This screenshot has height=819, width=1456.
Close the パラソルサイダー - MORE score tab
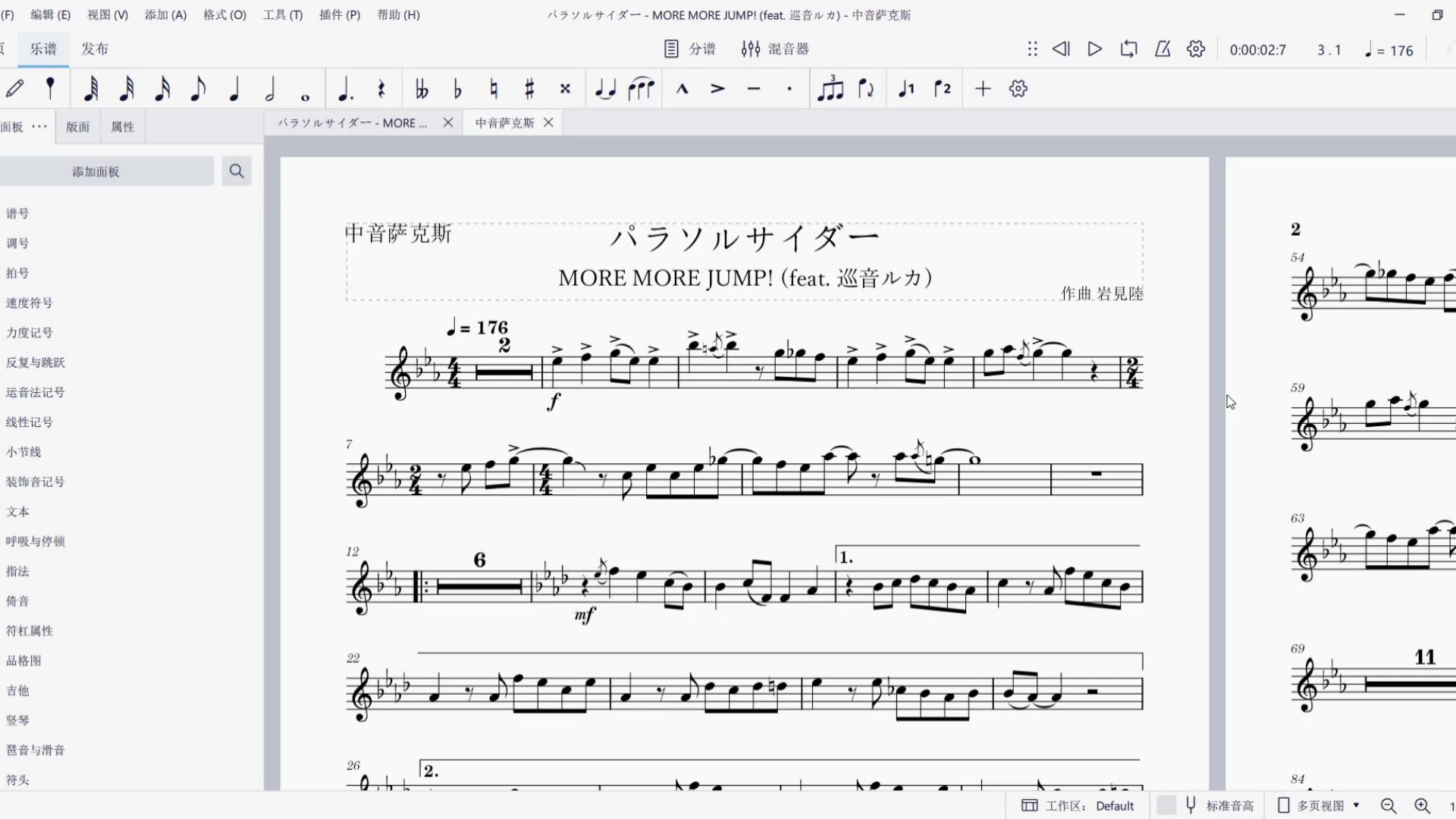pos(448,123)
